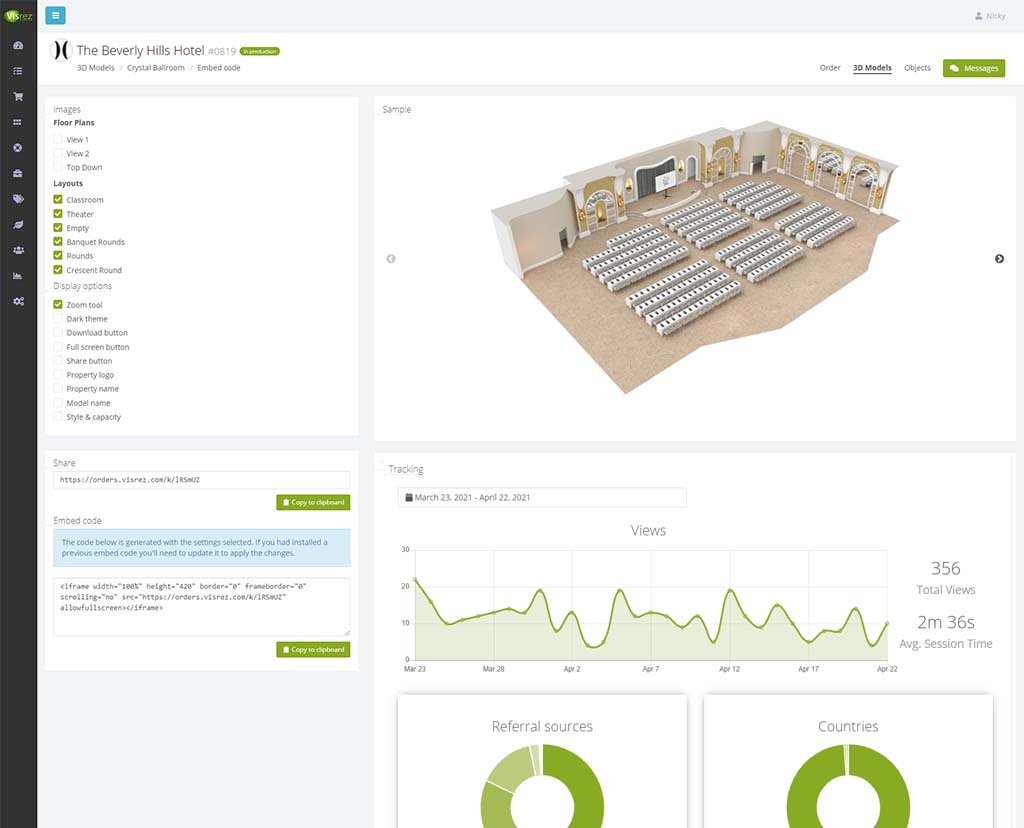Enable the Style & capacity option
1024x828 pixels.
58,417
